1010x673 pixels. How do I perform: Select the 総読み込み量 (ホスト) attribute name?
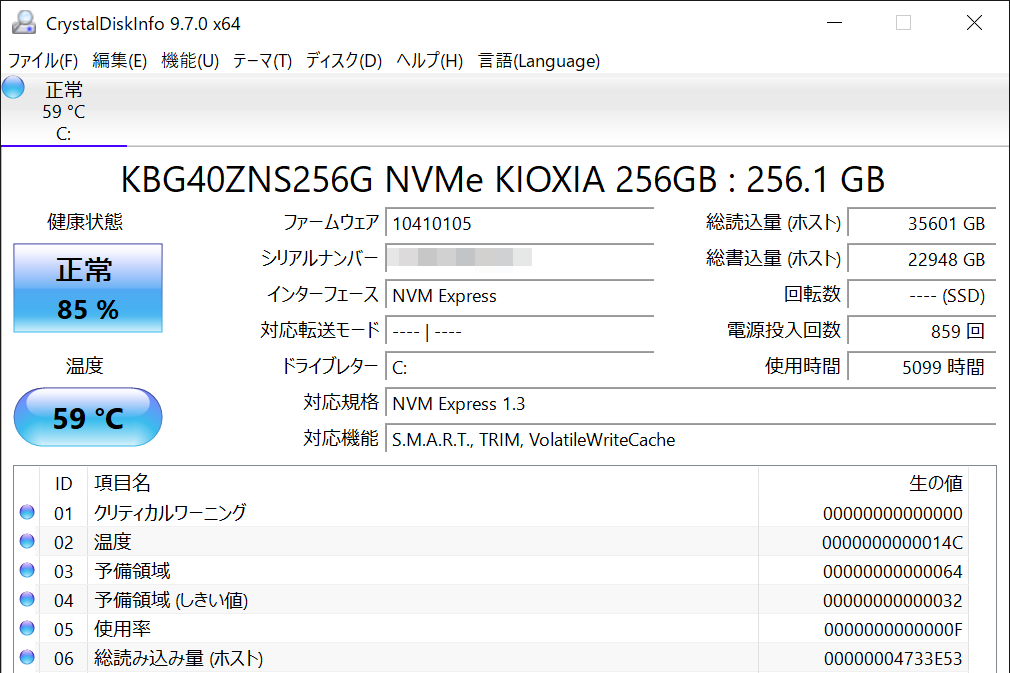click(178, 658)
